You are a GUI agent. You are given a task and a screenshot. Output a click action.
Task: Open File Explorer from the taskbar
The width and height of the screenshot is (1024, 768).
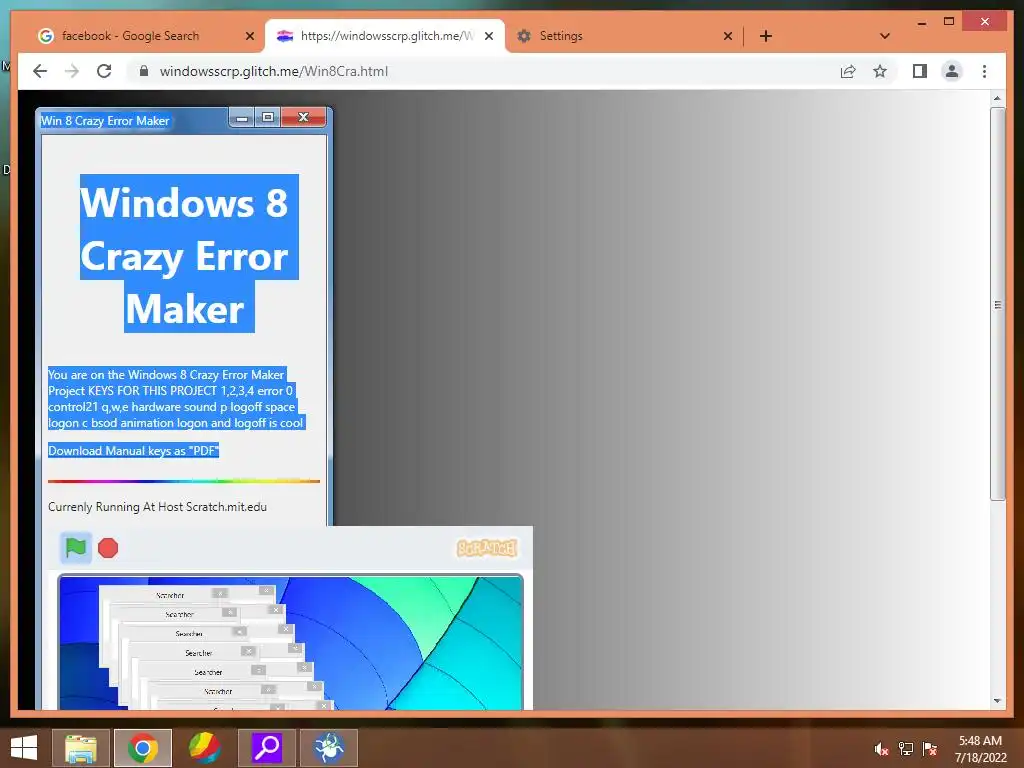tap(80, 748)
